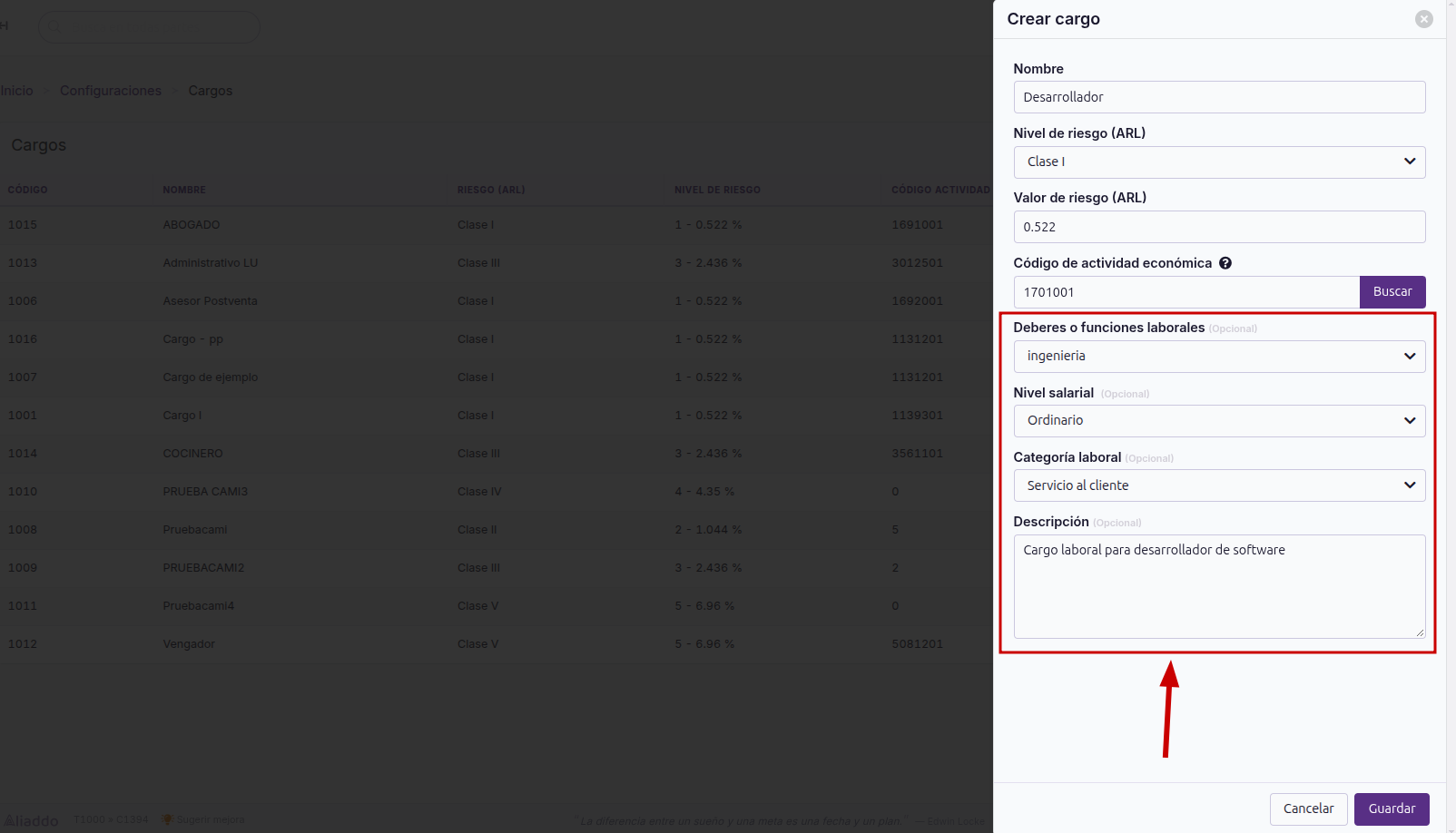1456x833 pixels.
Task: Click the Descripción text area
Action: point(1219,586)
